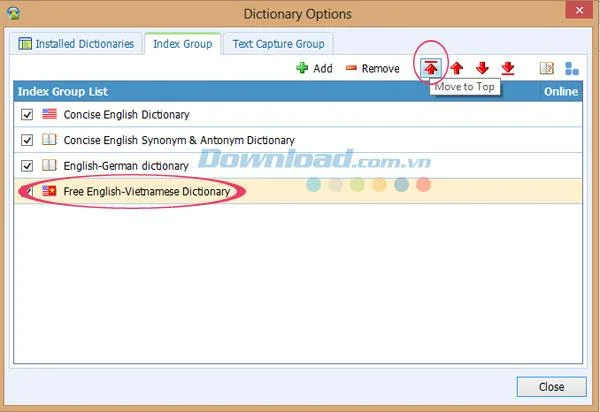The image size is (600, 412).
Task: Toggle Concise English Synonym & Antonym Dictionary checkbox
Action: point(27,140)
